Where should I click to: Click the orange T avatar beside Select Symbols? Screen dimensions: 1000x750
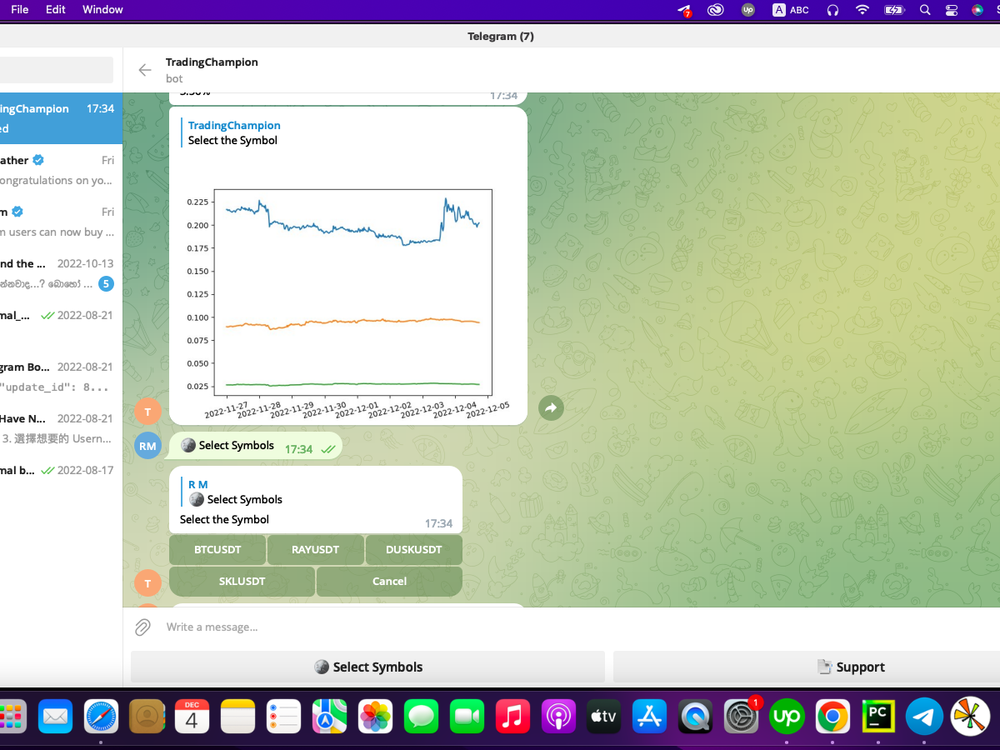click(x=147, y=582)
